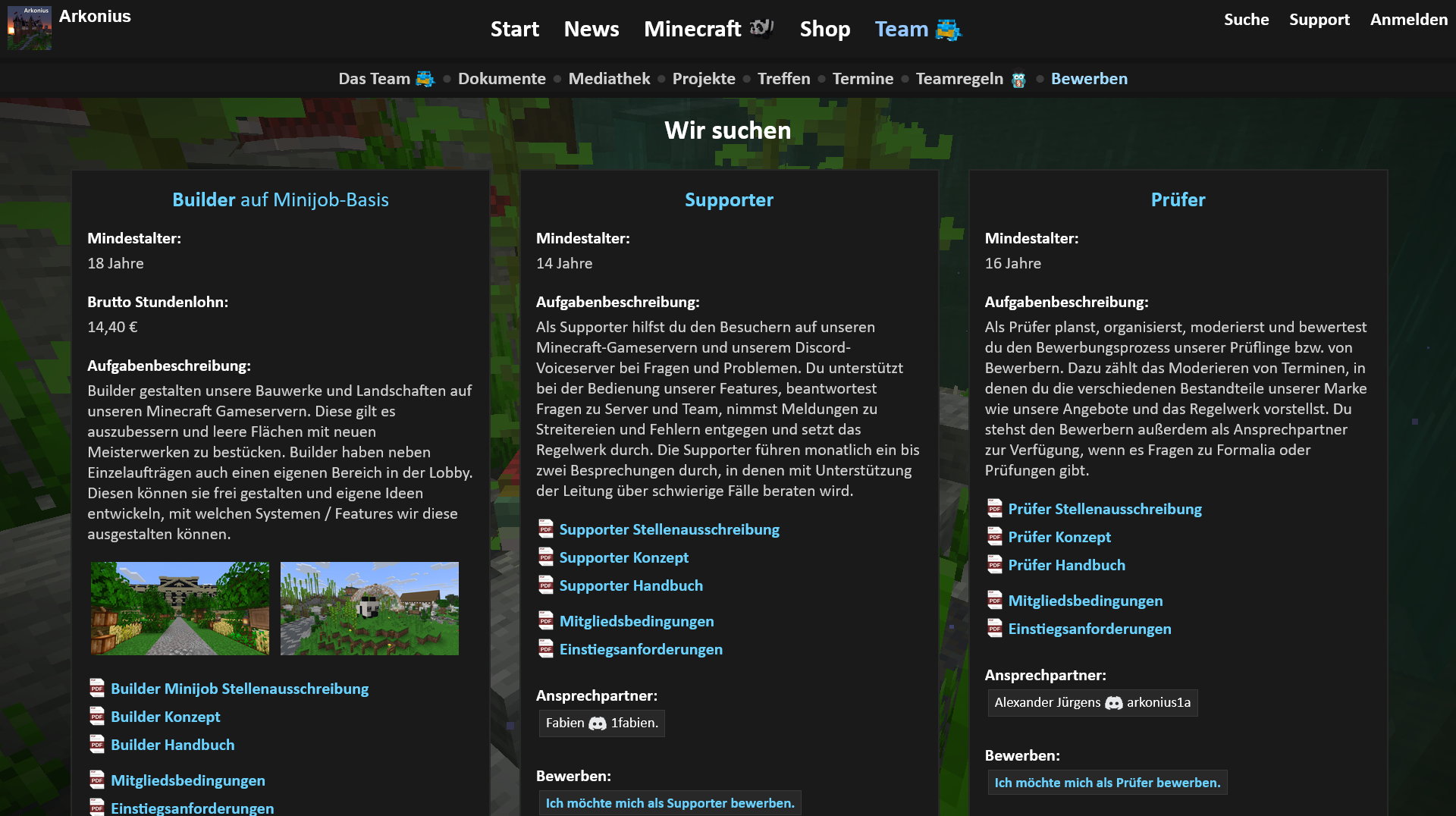Screen dimensions: 1456x816
Task: Open the panda farm screenshot thumbnail
Action: [x=369, y=608]
